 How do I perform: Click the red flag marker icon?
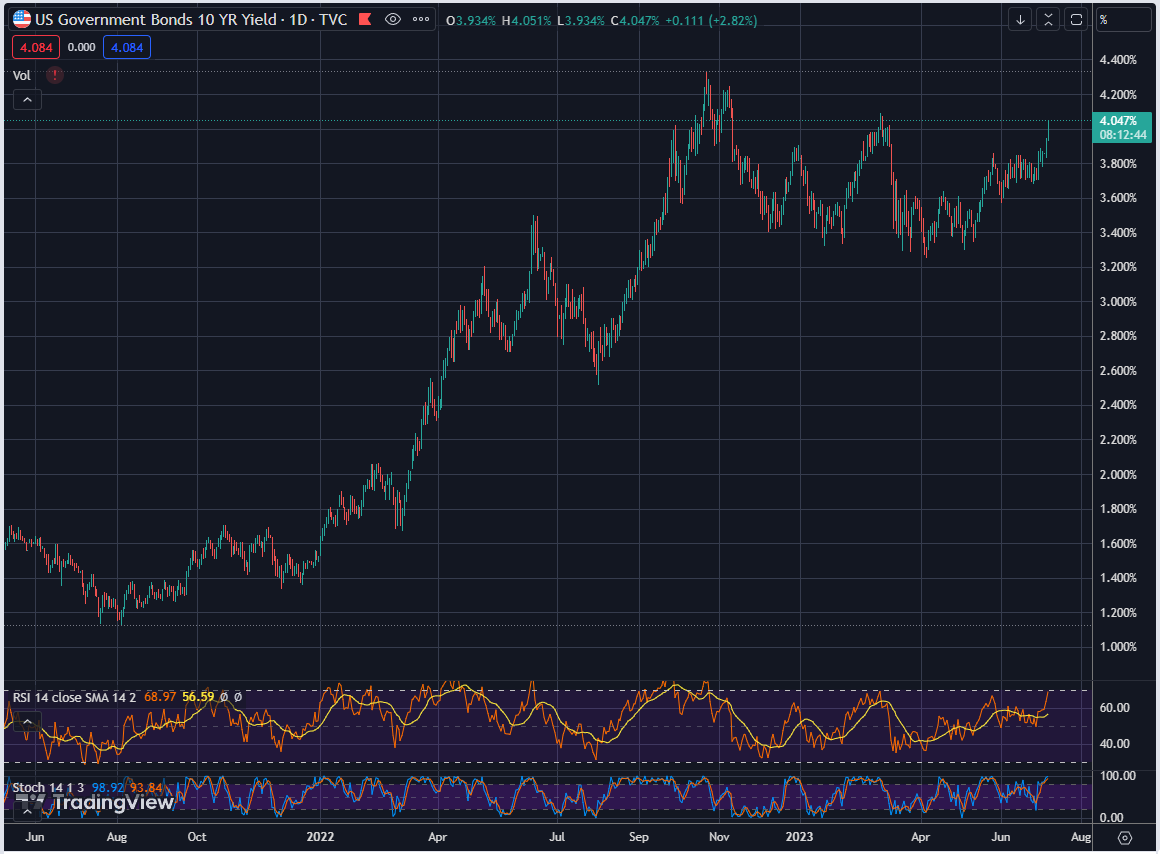[365, 19]
